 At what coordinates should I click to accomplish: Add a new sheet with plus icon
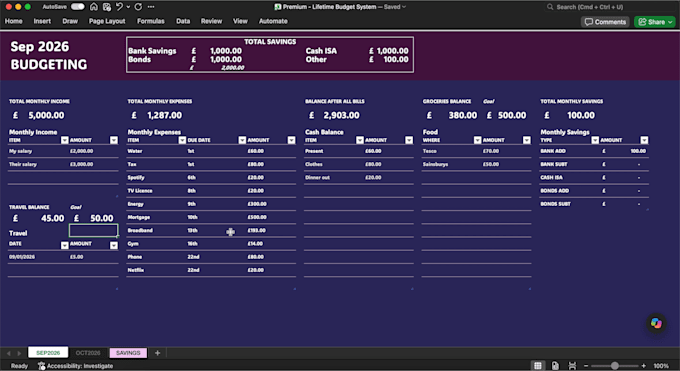click(x=157, y=353)
